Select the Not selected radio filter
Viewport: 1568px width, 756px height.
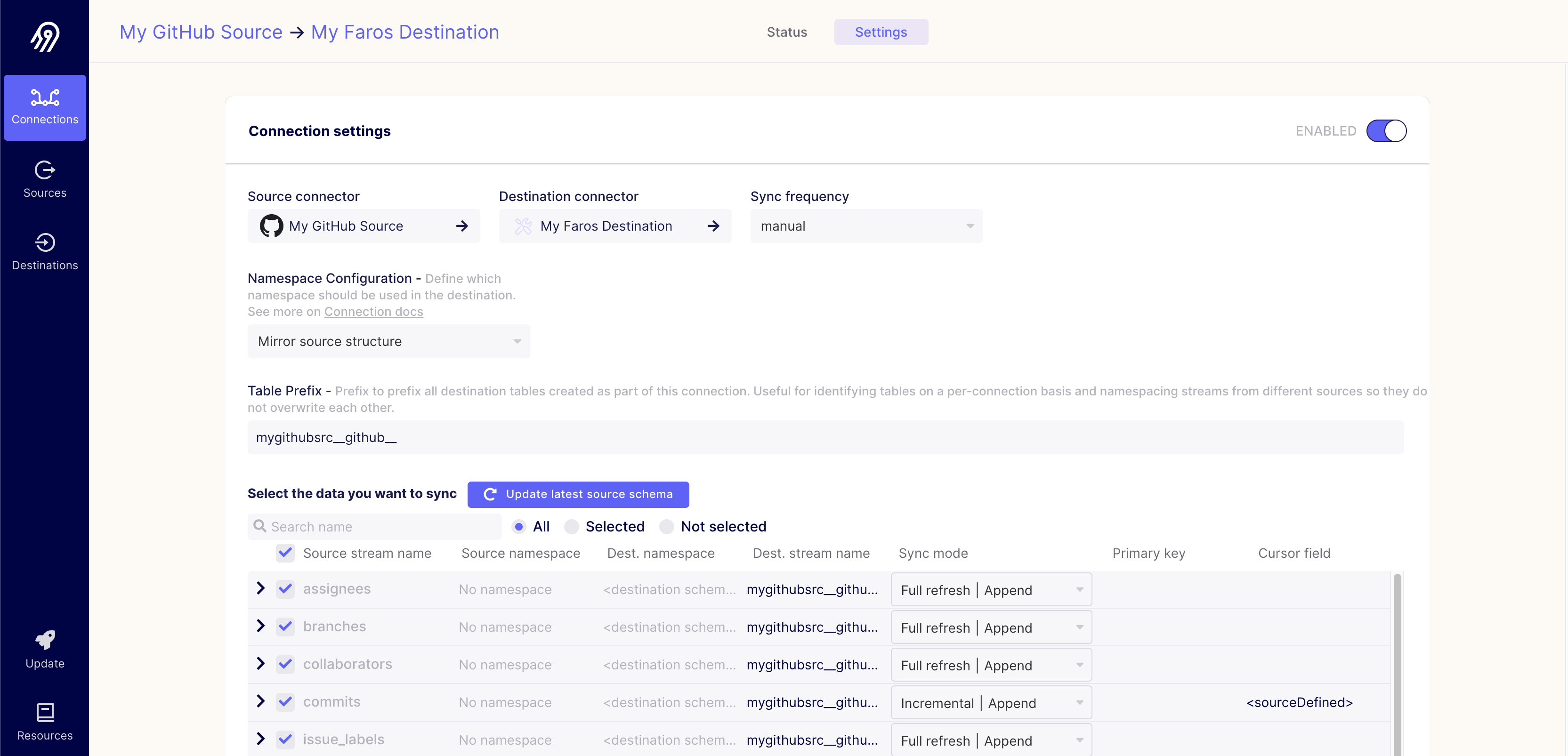(x=667, y=527)
